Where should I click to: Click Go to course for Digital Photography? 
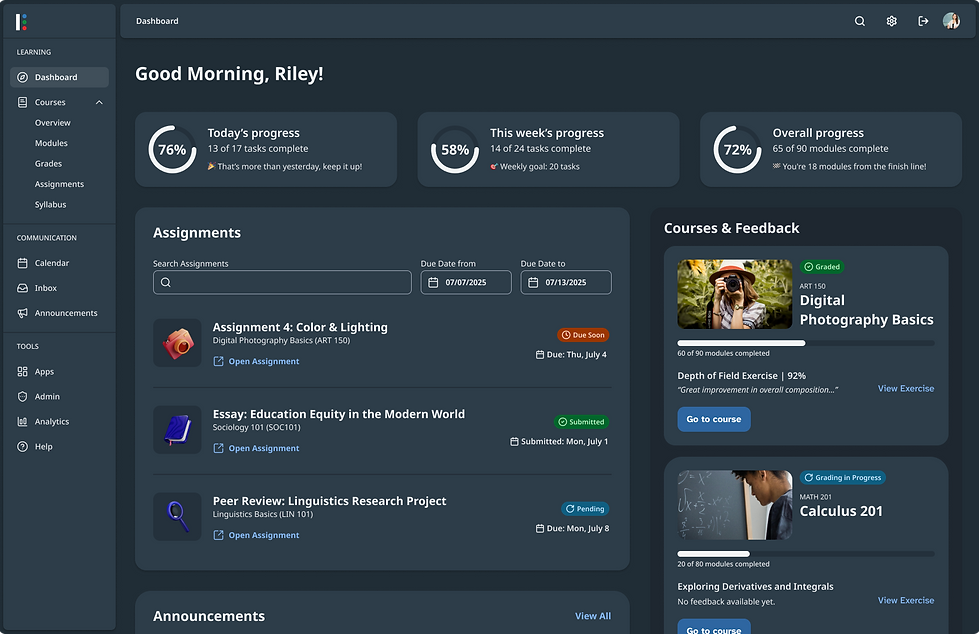click(714, 419)
